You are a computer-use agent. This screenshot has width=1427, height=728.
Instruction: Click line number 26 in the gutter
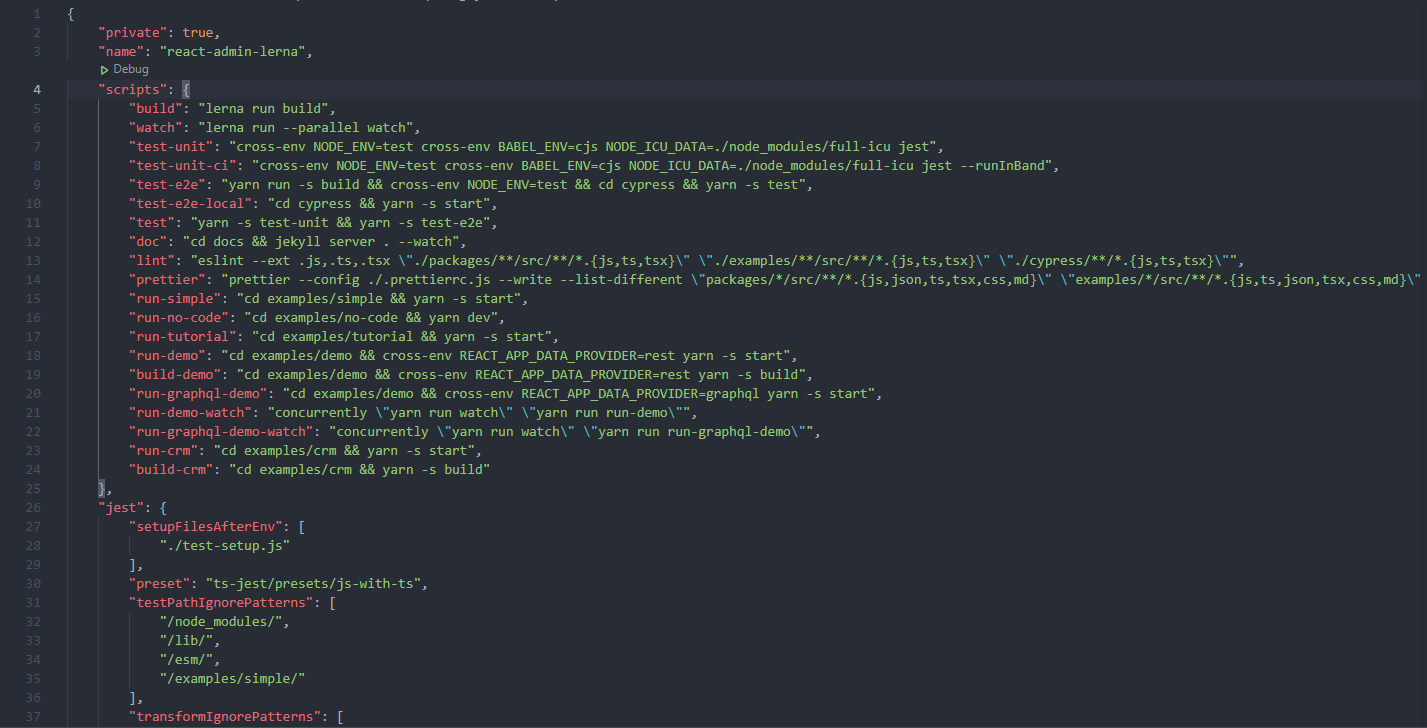[x=31, y=507]
